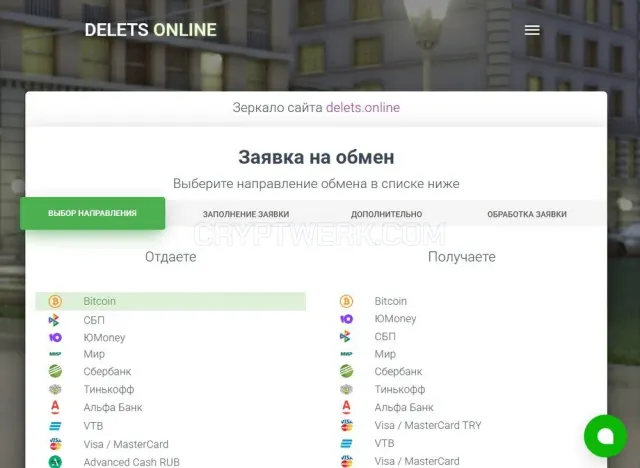Choose Advanced Cash RUB text
This screenshot has height=468, width=640.
tap(131, 462)
